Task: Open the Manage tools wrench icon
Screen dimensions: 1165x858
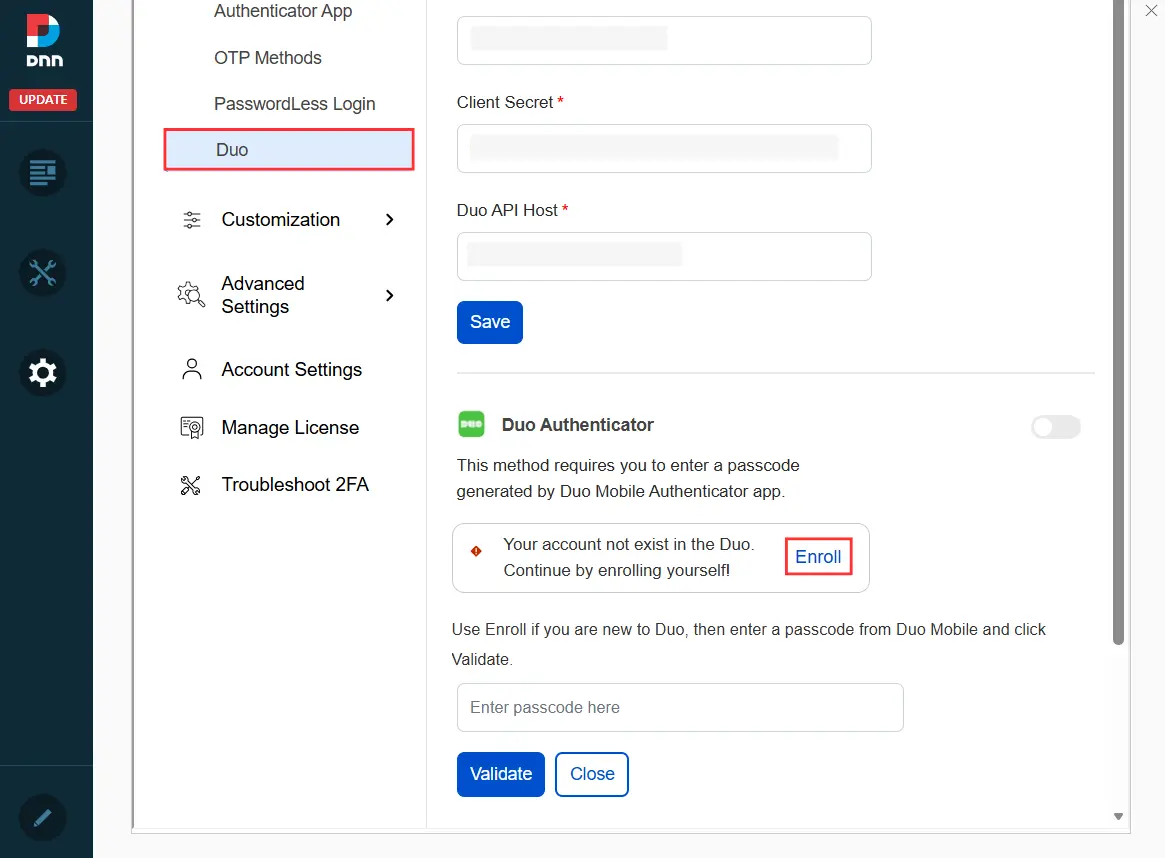Action: click(x=42, y=273)
